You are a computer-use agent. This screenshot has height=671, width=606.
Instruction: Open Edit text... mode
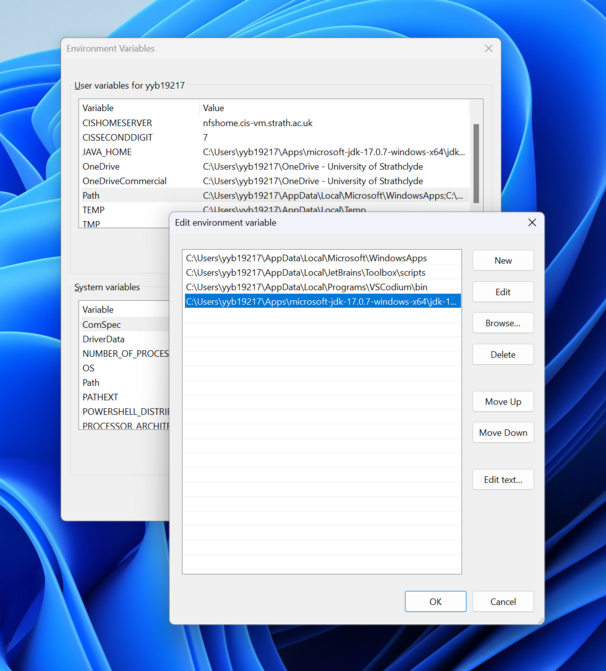tap(503, 479)
